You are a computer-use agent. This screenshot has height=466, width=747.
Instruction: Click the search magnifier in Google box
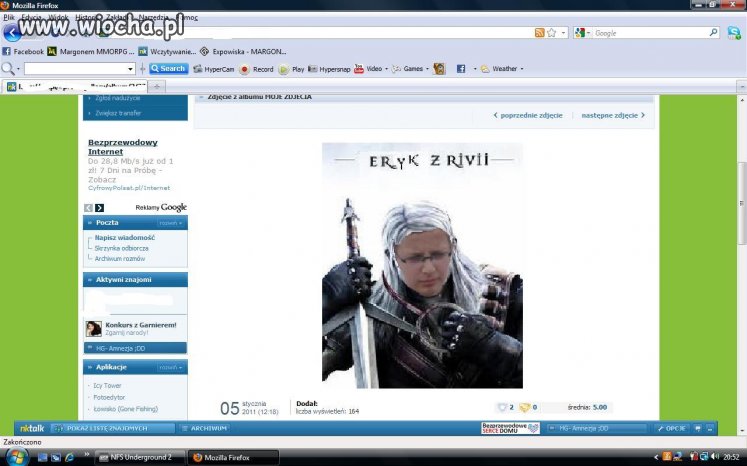tap(713, 32)
